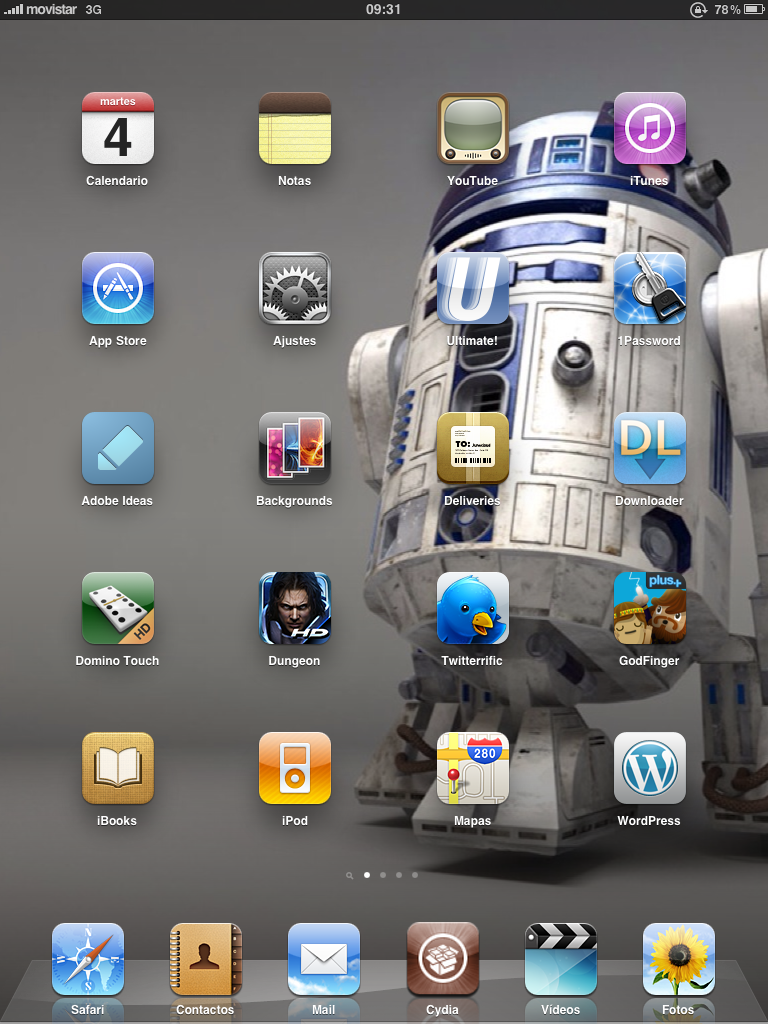Open the App Store
The height and width of the screenshot is (1024, 768).
click(118, 288)
